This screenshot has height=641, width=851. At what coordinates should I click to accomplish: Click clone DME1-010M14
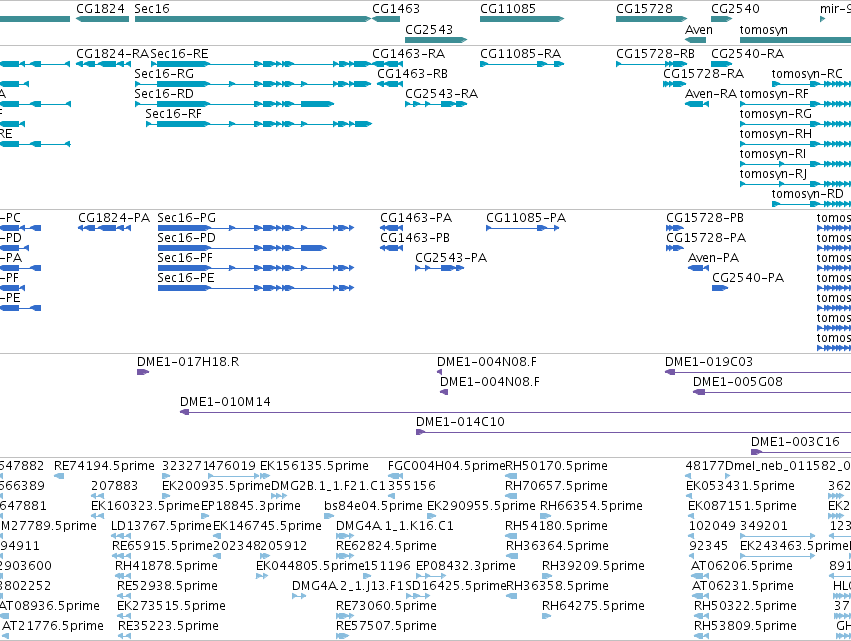[516, 412]
